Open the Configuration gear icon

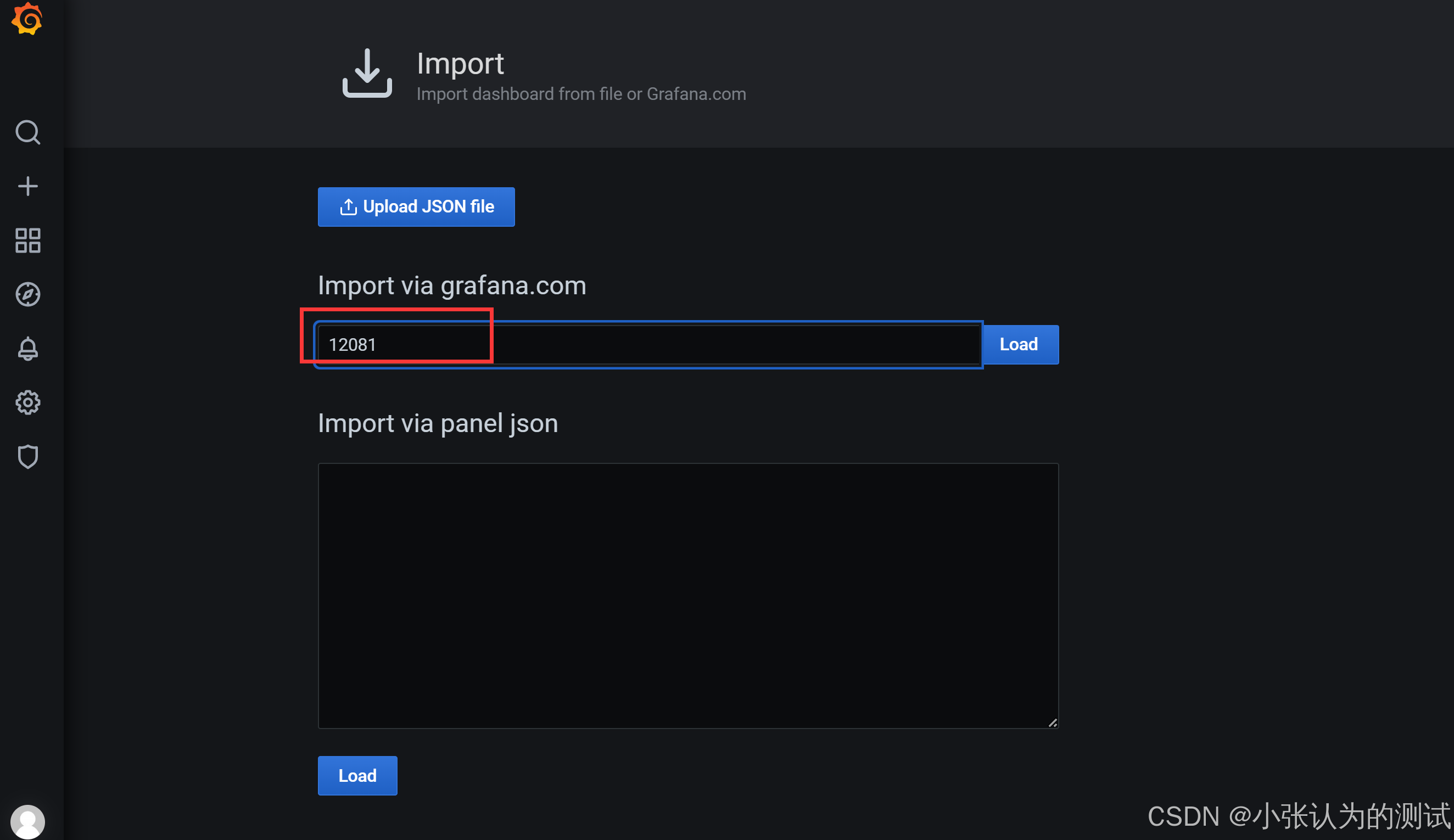click(x=27, y=402)
